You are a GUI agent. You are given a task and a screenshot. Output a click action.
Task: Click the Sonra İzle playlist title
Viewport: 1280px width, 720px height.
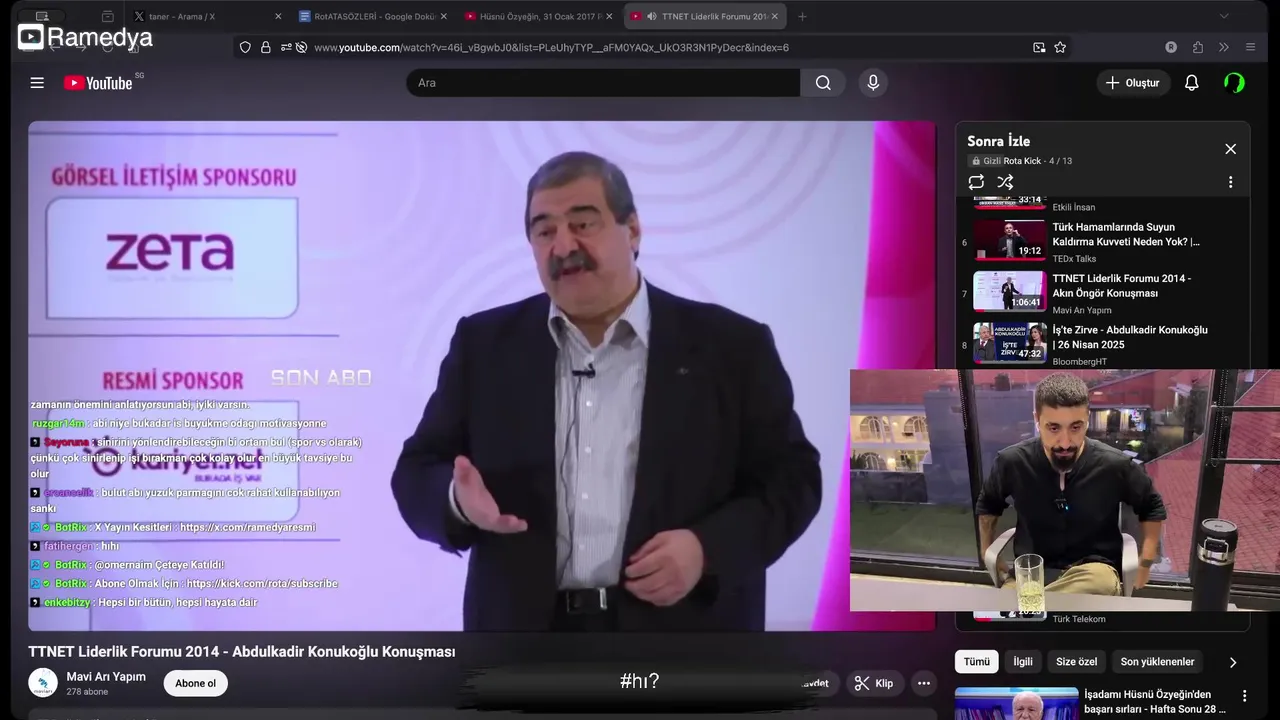pos(998,141)
